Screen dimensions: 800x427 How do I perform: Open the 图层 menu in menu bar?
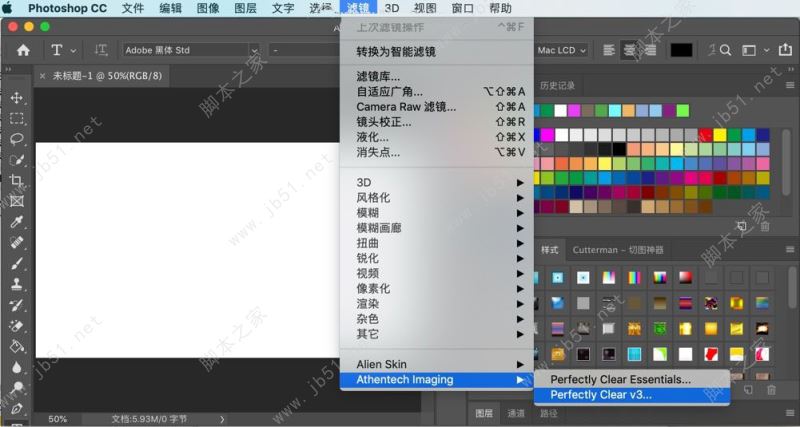pos(245,8)
